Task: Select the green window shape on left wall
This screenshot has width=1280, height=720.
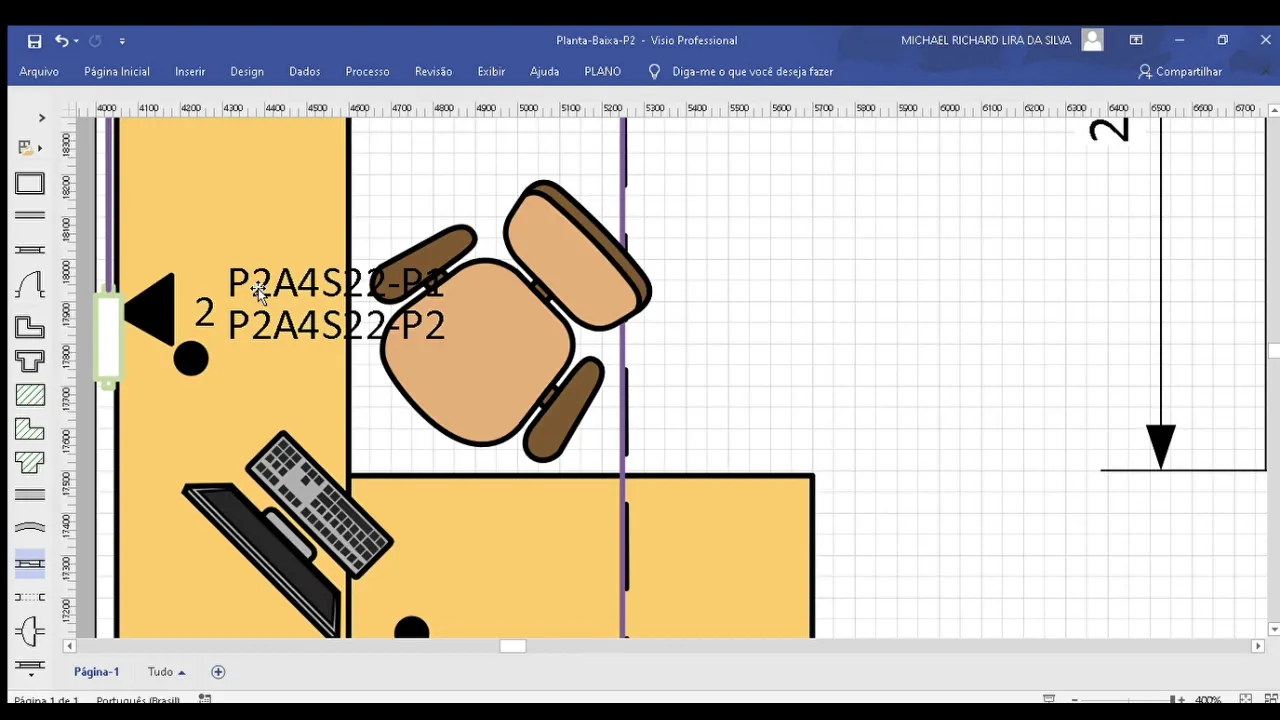Action: (x=108, y=336)
